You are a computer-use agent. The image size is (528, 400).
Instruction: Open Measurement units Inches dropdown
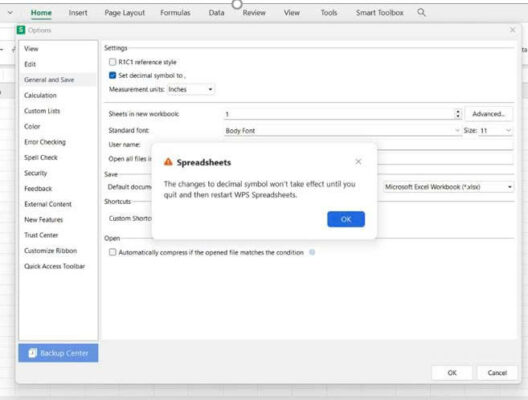click(191, 89)
